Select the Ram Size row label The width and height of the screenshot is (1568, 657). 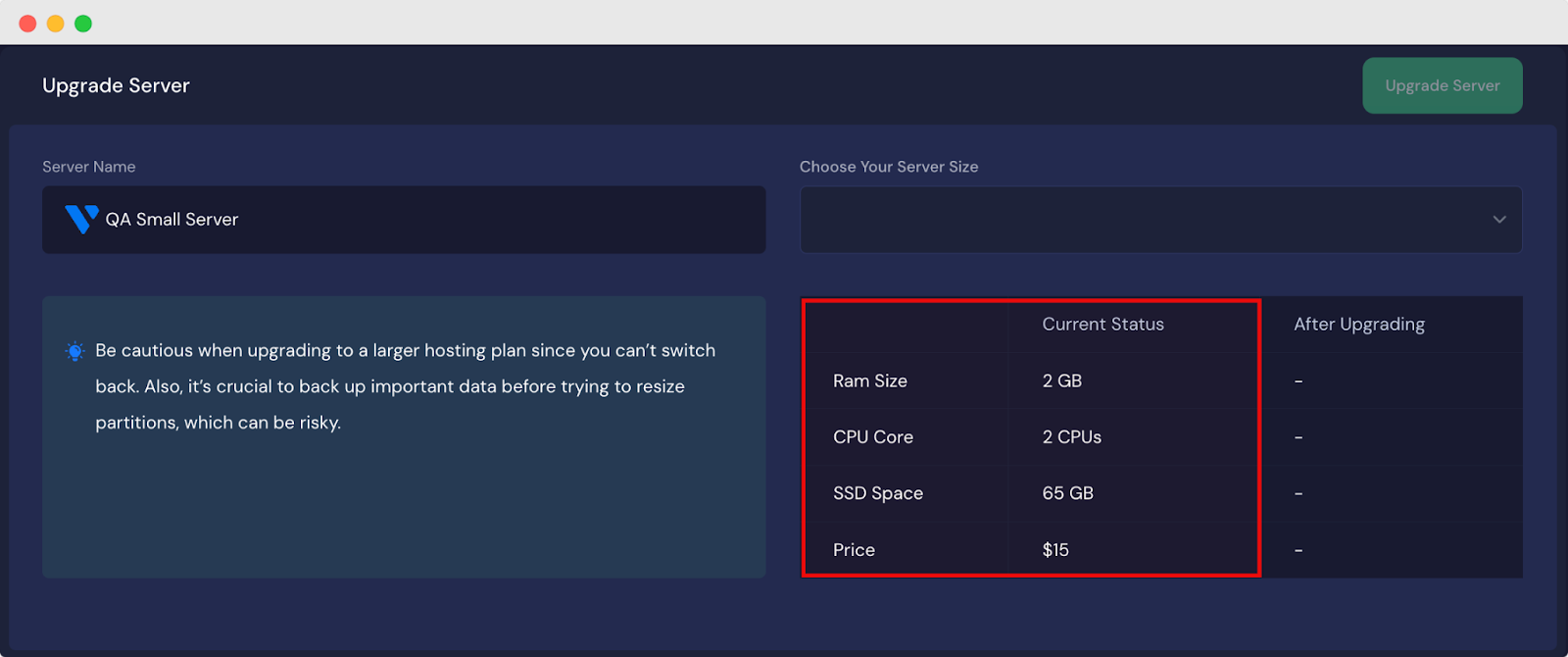[869, 380]
